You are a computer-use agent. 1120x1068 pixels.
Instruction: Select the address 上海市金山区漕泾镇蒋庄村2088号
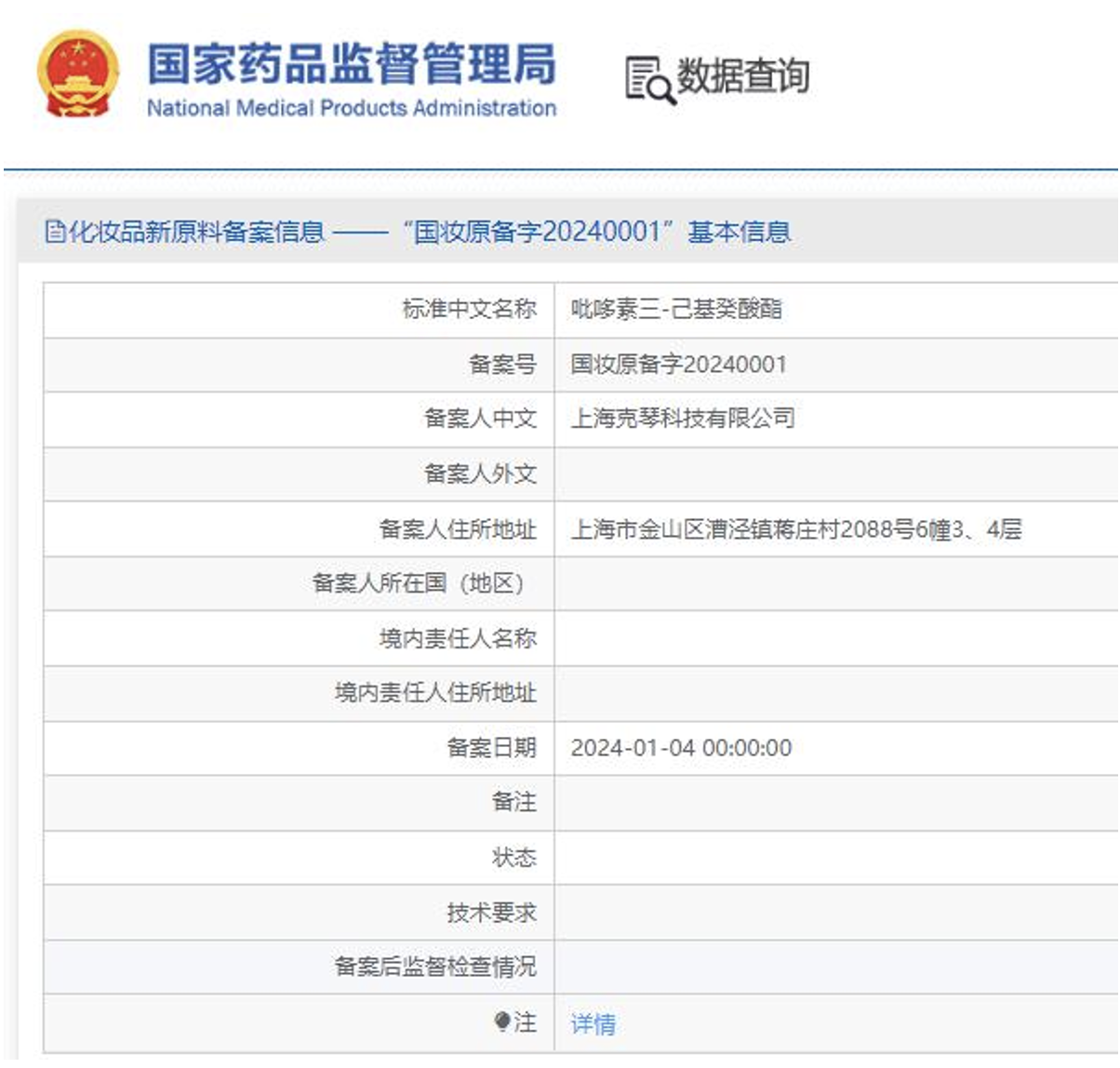coord(742,529)
